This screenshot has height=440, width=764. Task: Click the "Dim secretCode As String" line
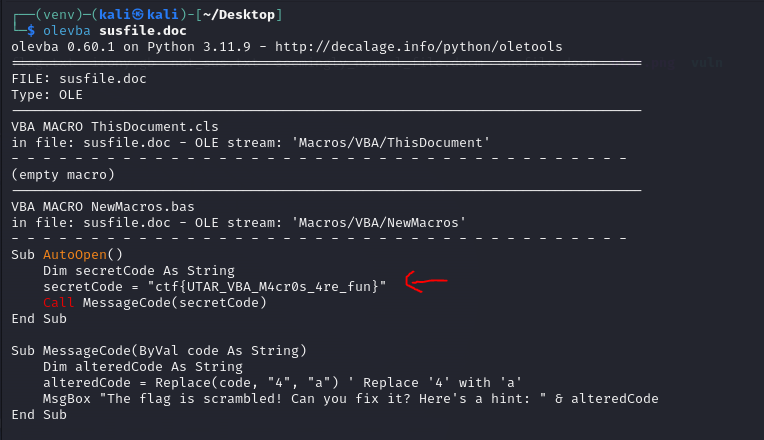point(138,271)
